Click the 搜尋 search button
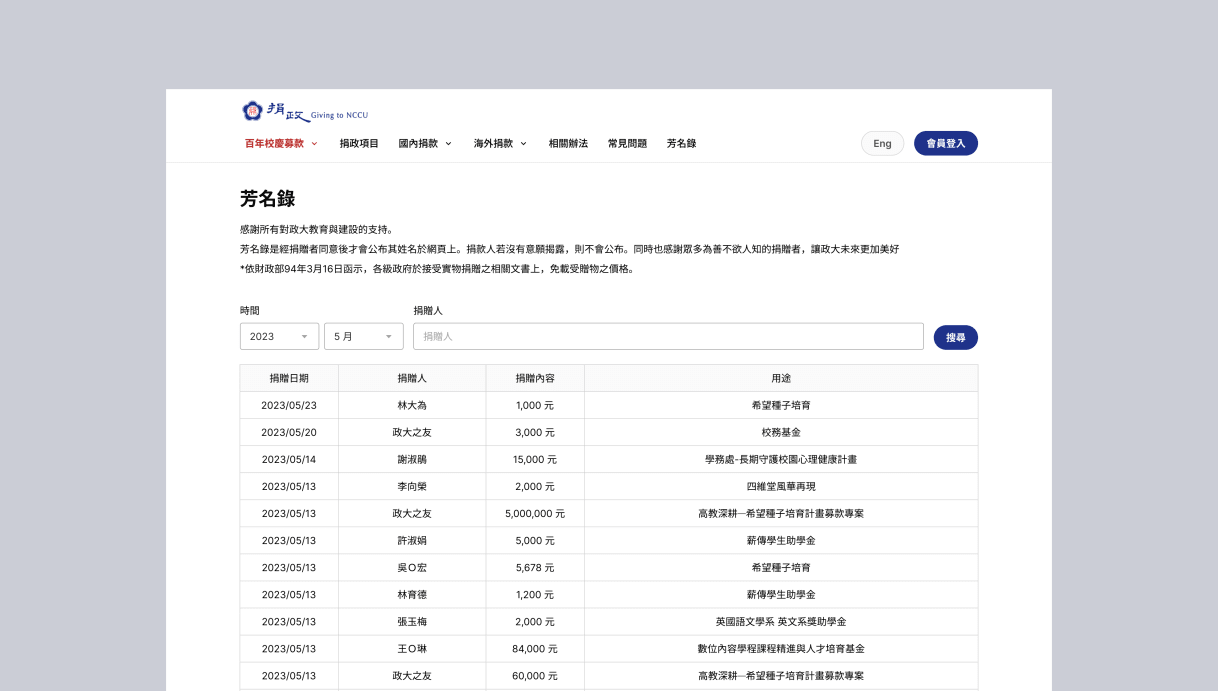Viewport: 1218px width, 691px height. tap(956, 337)
